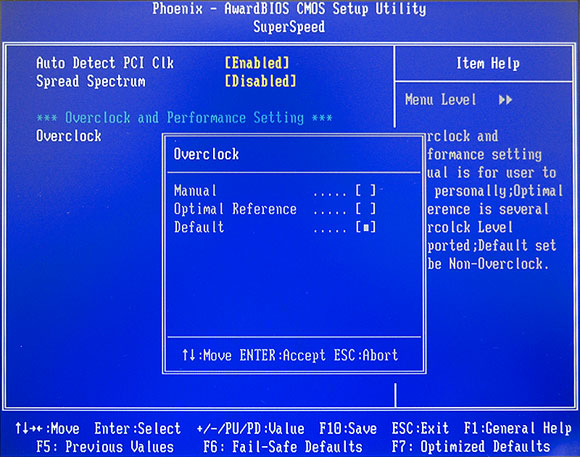580x457 pixels.
Task: Click the Menu Level double-arrow icon
Action: pyautogui.click(x=505, y=100)
